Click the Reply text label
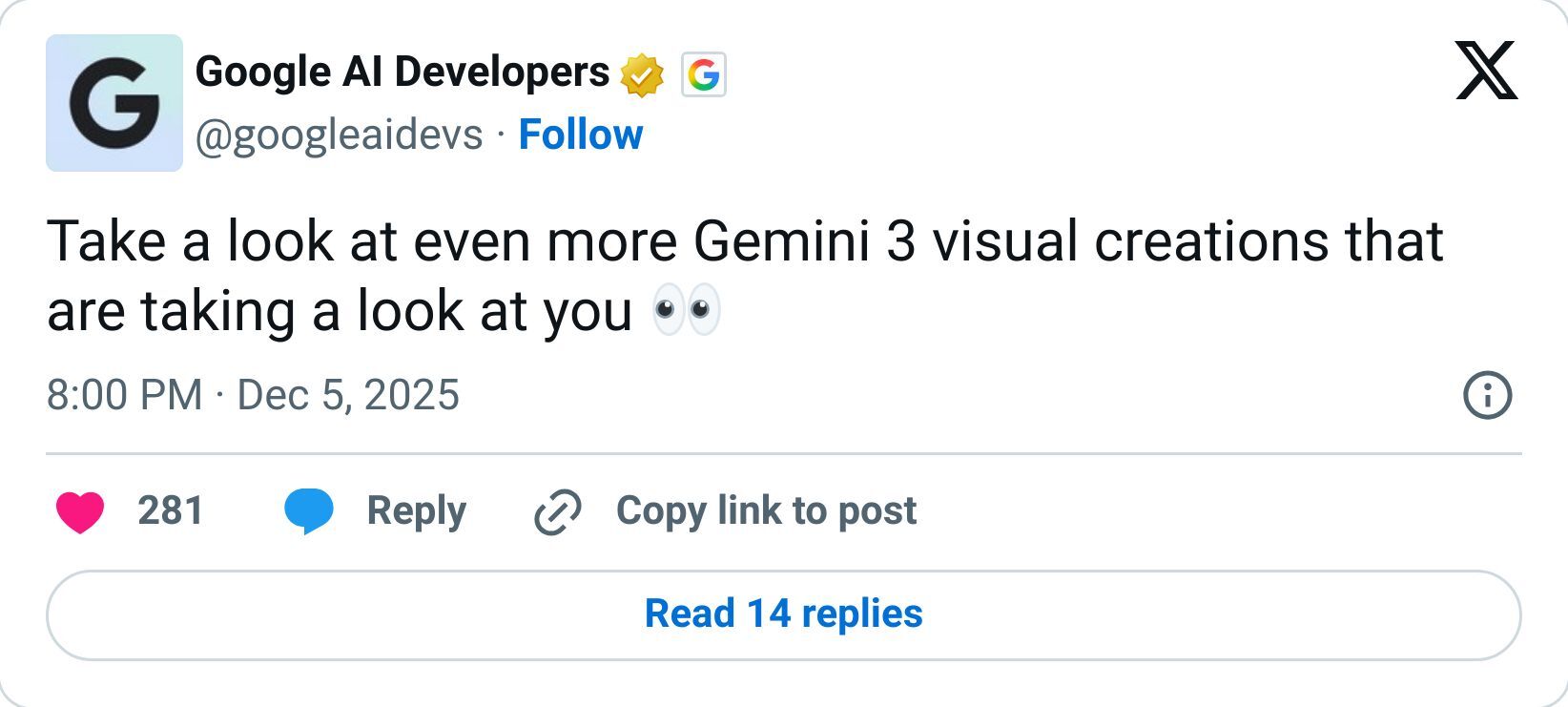Screen dimensions: 1568x707 click(416, 511)
